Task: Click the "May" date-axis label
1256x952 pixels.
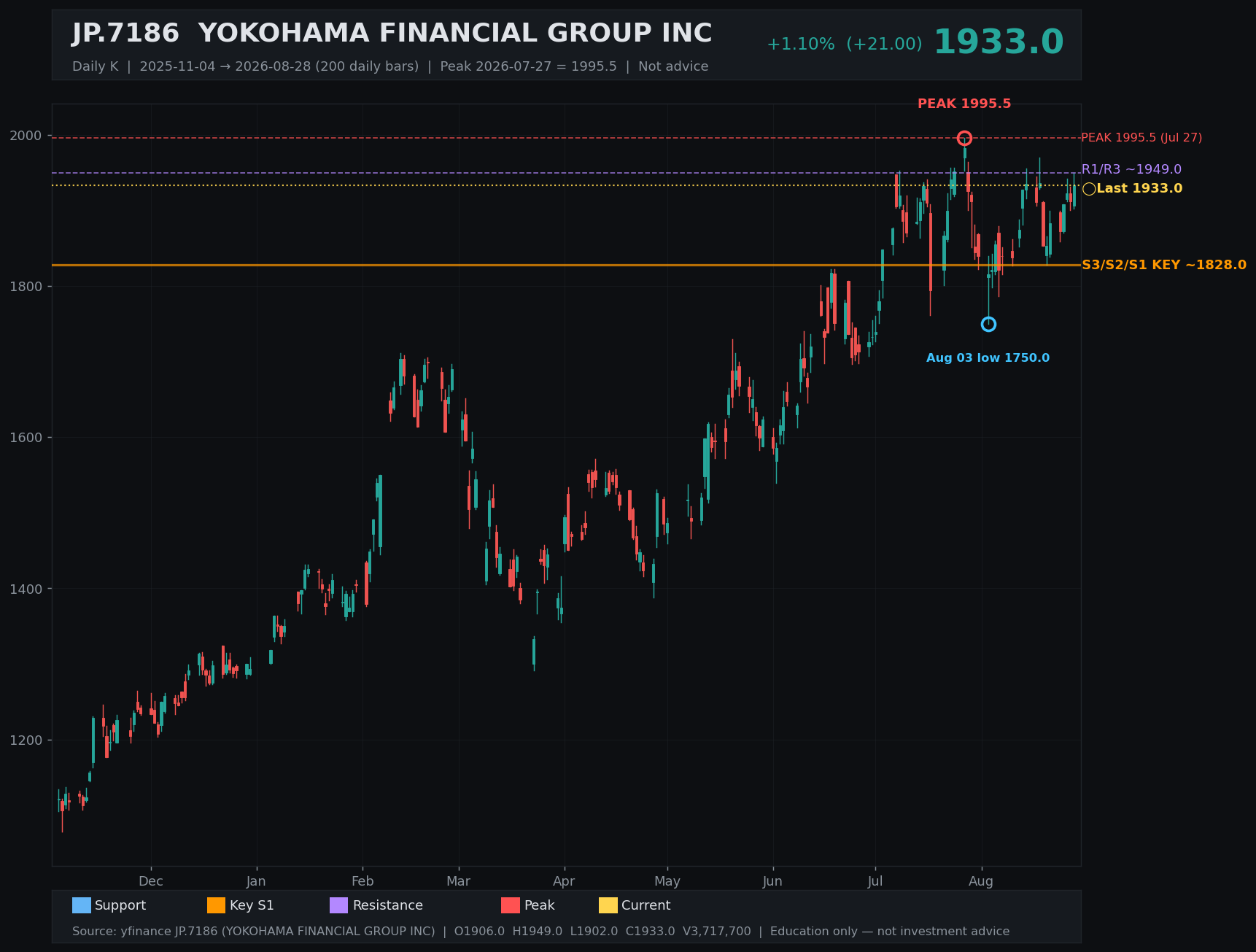Action: 667,881
